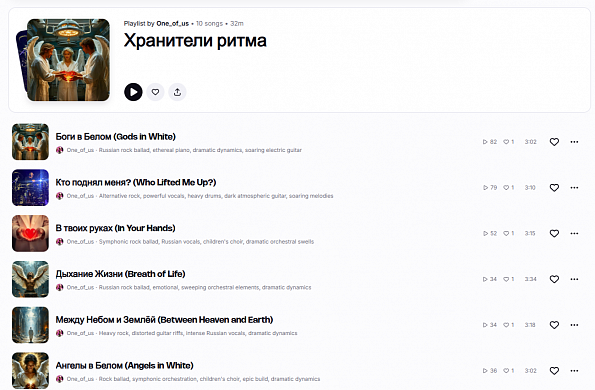This screenshot has height=390, width=595.
Task: Open song title Кто поднял меня? (Who Lifted Me Up?)
Action: (x=136, y=182)
